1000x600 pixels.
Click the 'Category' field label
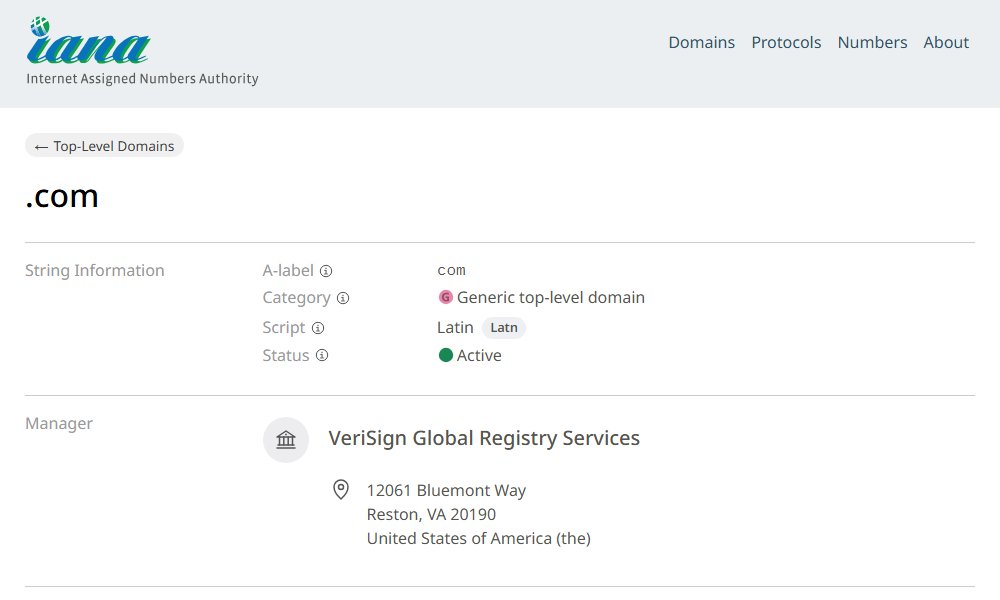pyautogui.click(x=297, y=298)
